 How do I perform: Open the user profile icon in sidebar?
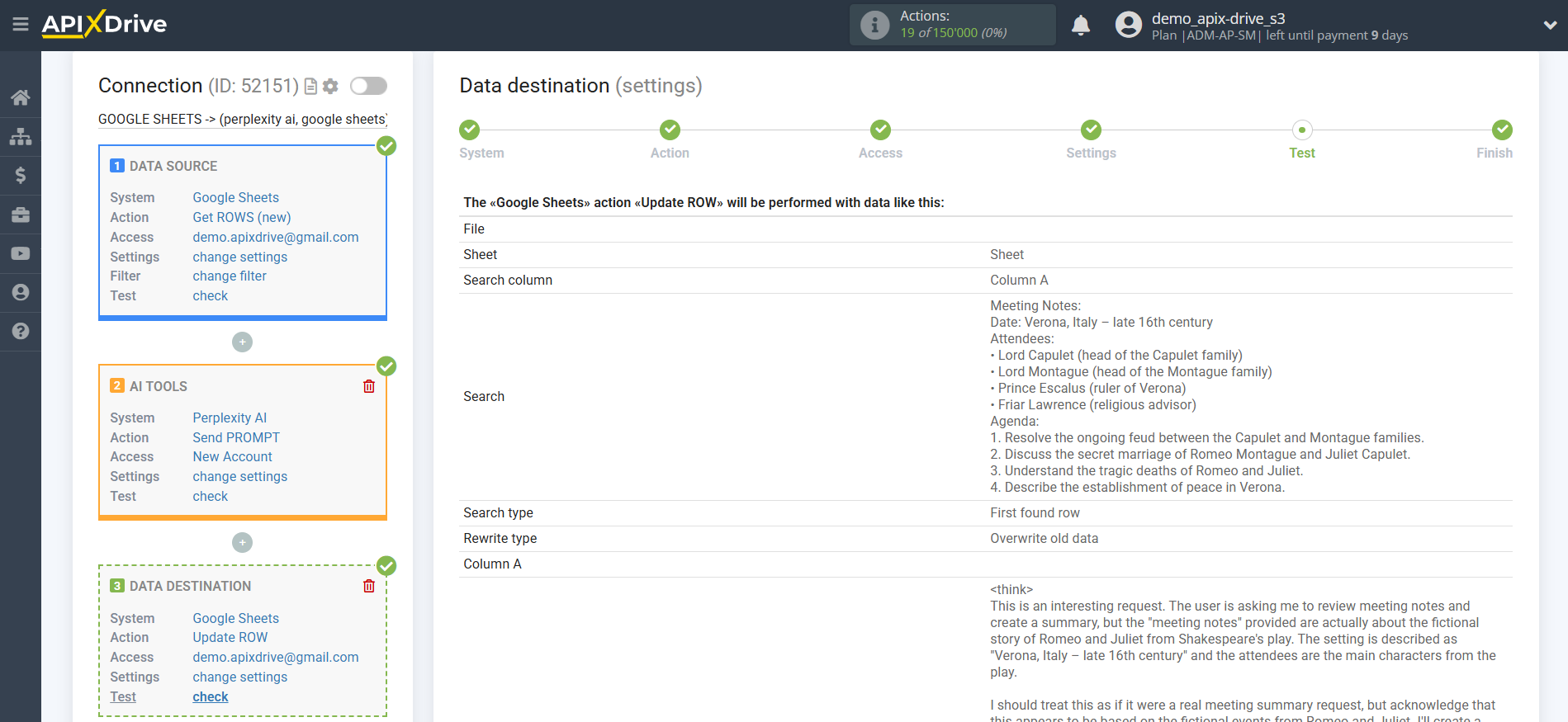tap(21, 292)
